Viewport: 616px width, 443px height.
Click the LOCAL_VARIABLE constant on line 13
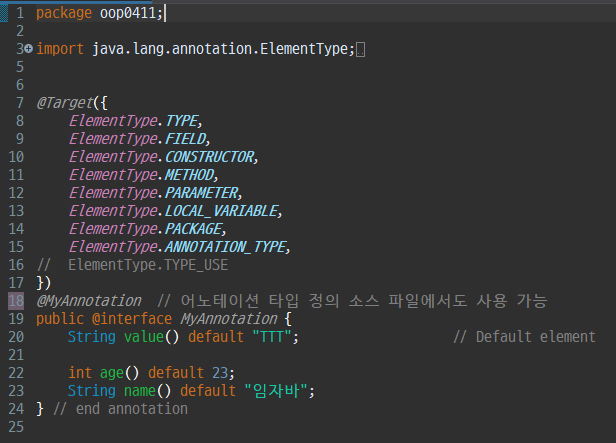pos(221,211)
